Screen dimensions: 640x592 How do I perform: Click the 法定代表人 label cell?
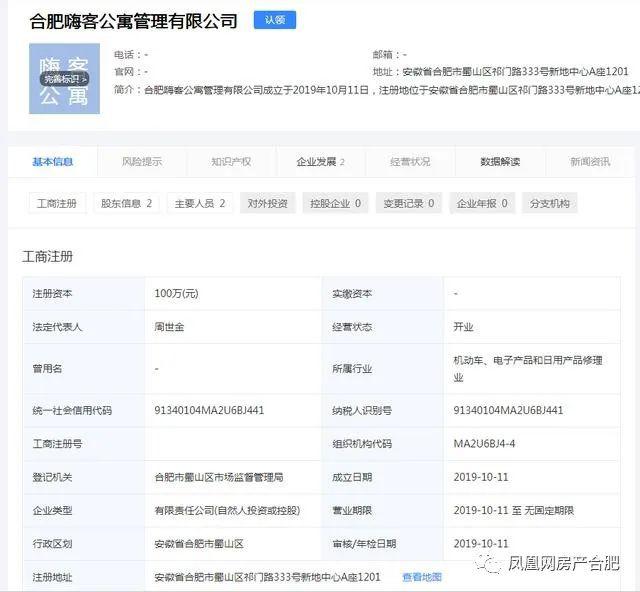click(84, 327)
